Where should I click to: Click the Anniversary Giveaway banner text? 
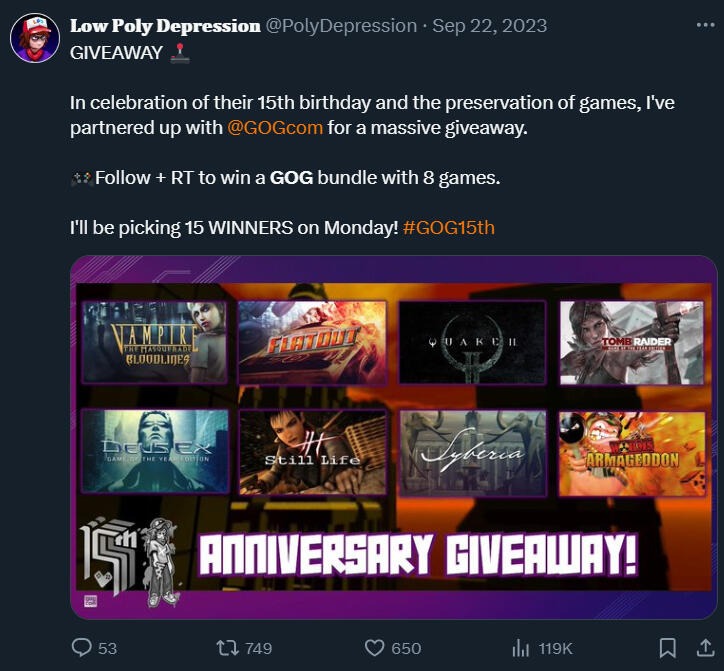418,555
